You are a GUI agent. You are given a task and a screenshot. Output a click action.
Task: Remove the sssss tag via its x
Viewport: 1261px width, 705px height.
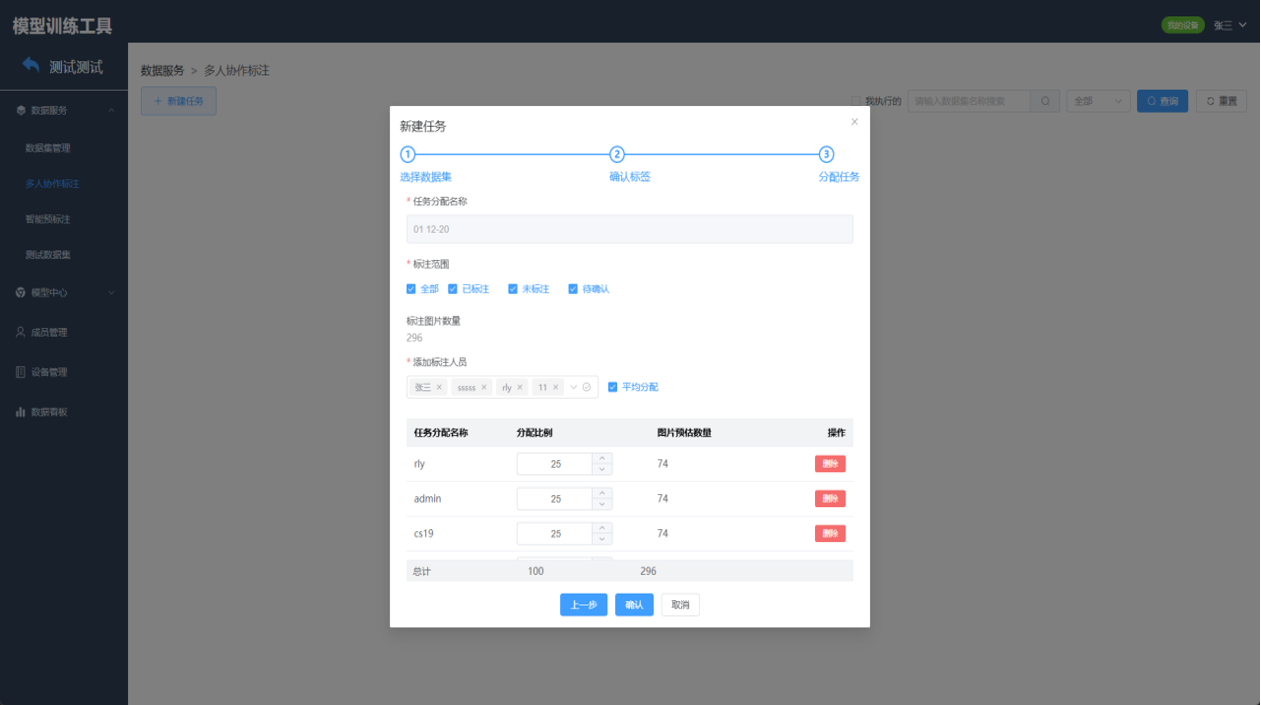click(x=484, y=387)
